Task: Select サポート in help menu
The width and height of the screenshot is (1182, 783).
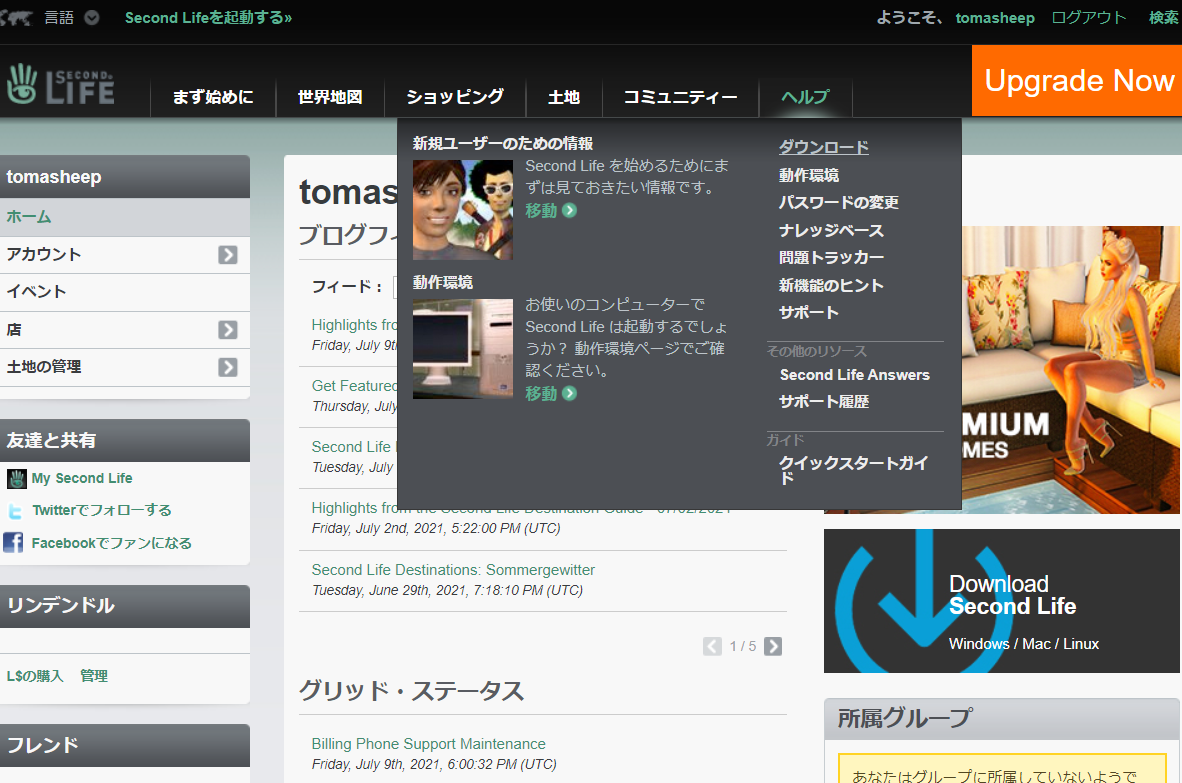Action: pyautogui.click(x=808, y=313)
